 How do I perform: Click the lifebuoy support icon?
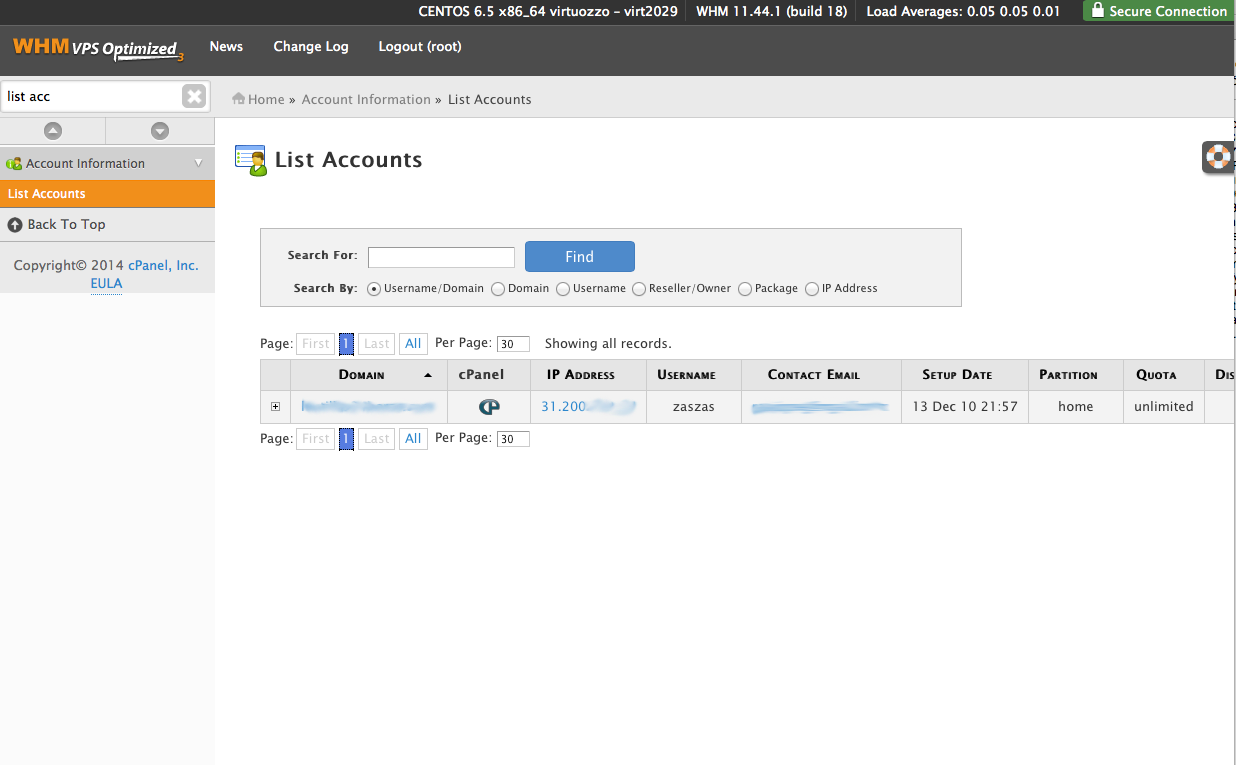[x=1218, y=157]
